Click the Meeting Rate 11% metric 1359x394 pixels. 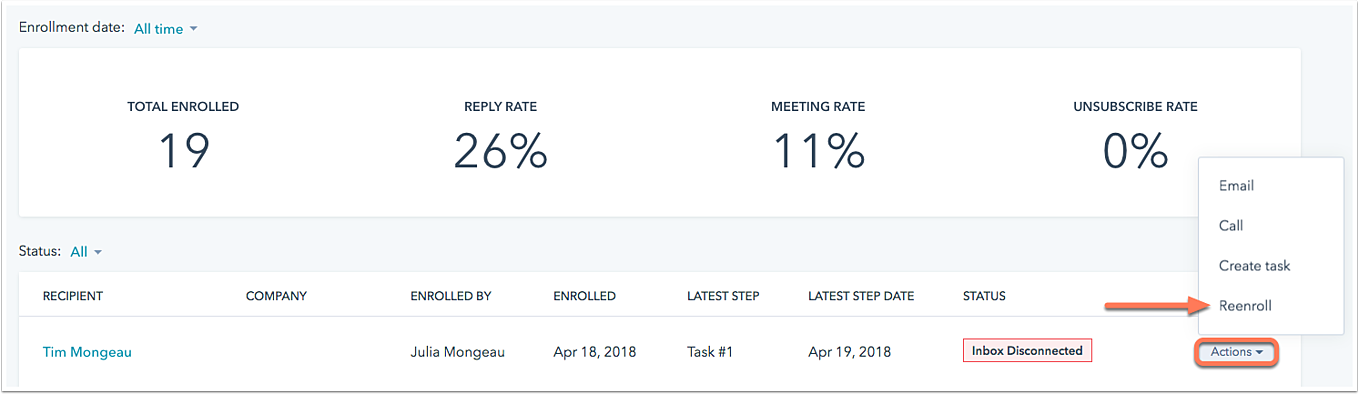tap(818, 136)
